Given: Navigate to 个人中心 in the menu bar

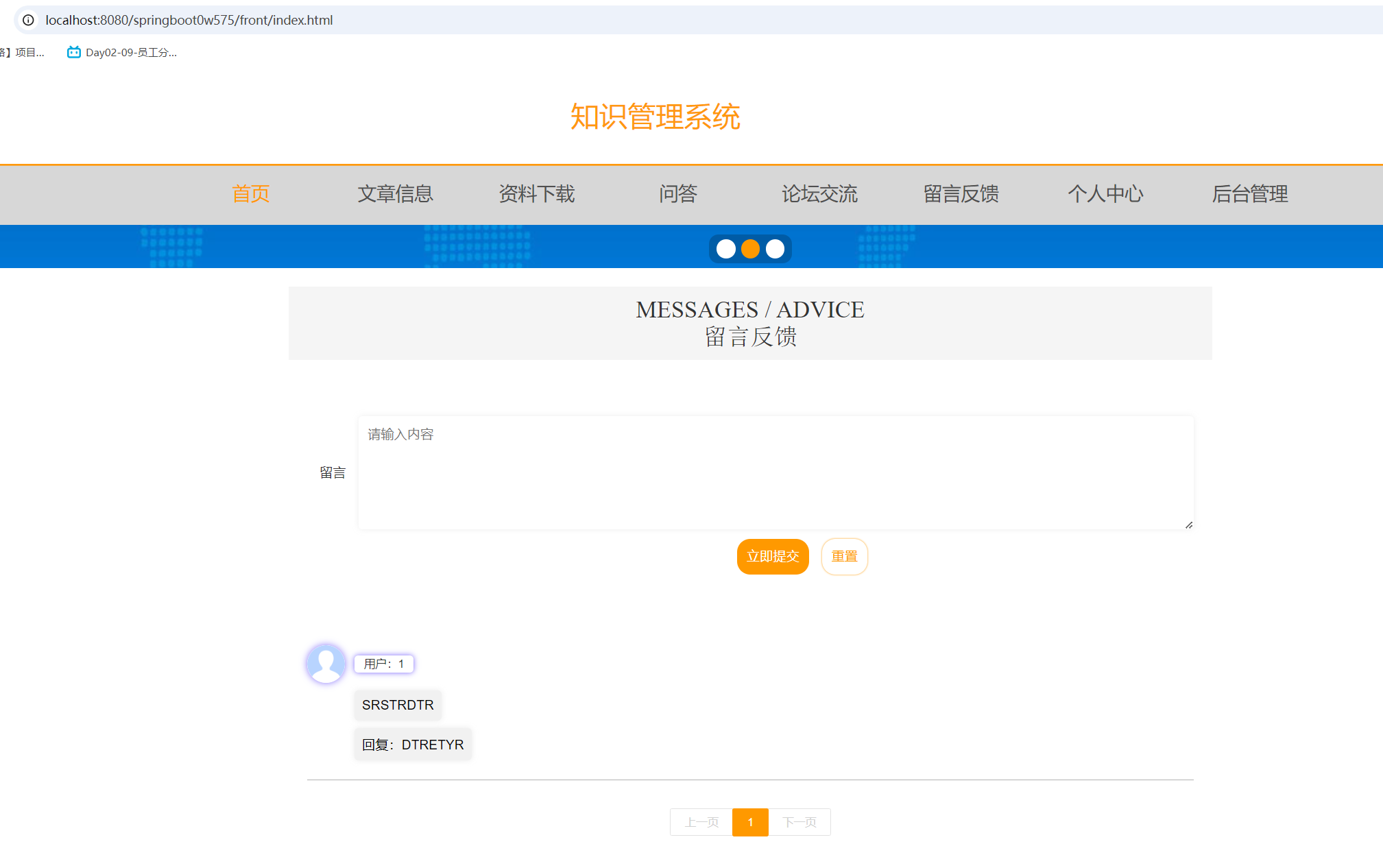Looking at the screenshot, I should click(x=1105, y=195).
